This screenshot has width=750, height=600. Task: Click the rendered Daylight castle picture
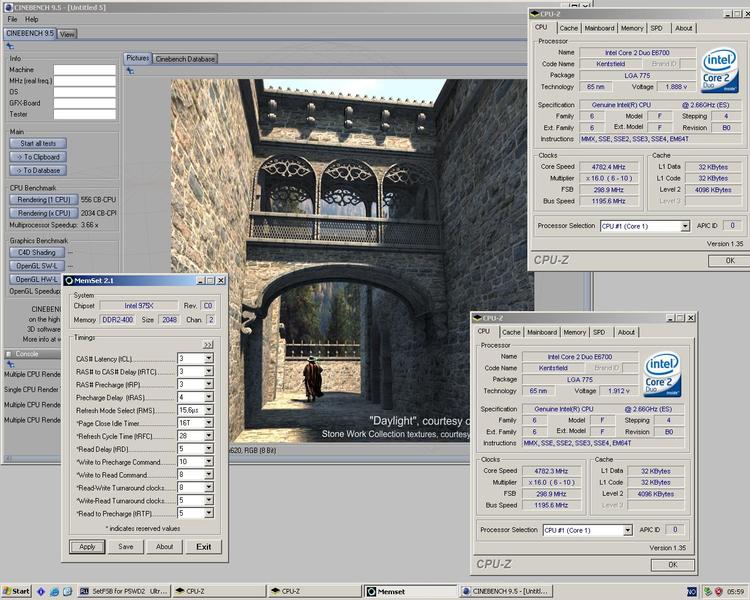[352, 261]
